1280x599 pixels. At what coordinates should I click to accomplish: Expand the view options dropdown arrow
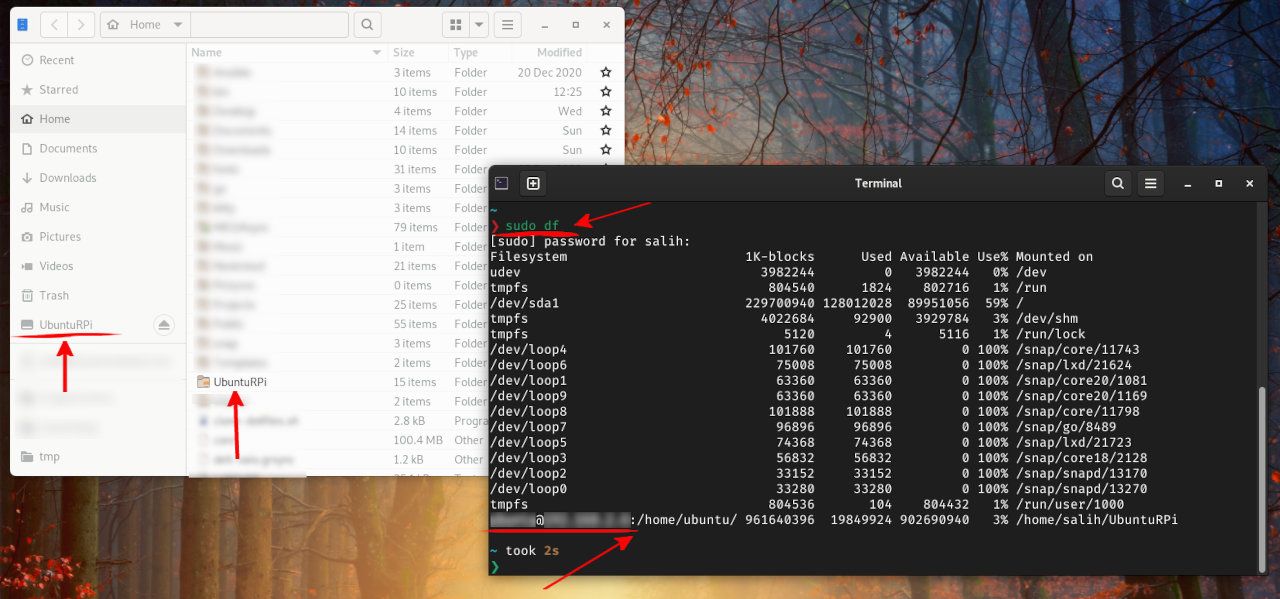(x=480, y=24)
